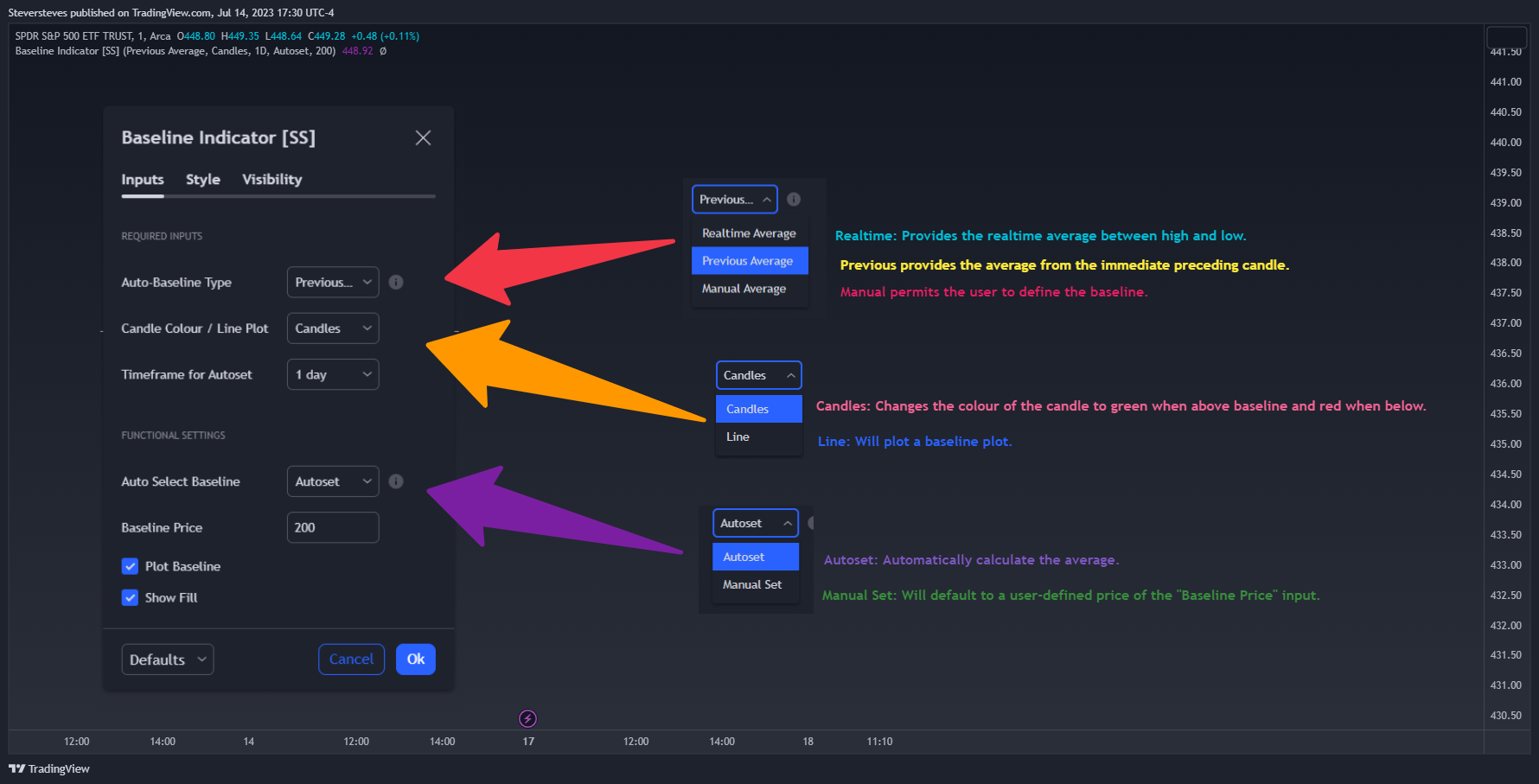Viewport: 1539px width, 784px height.
Task: Click the 435.00 price axis label
Action: pos(1505,444)
